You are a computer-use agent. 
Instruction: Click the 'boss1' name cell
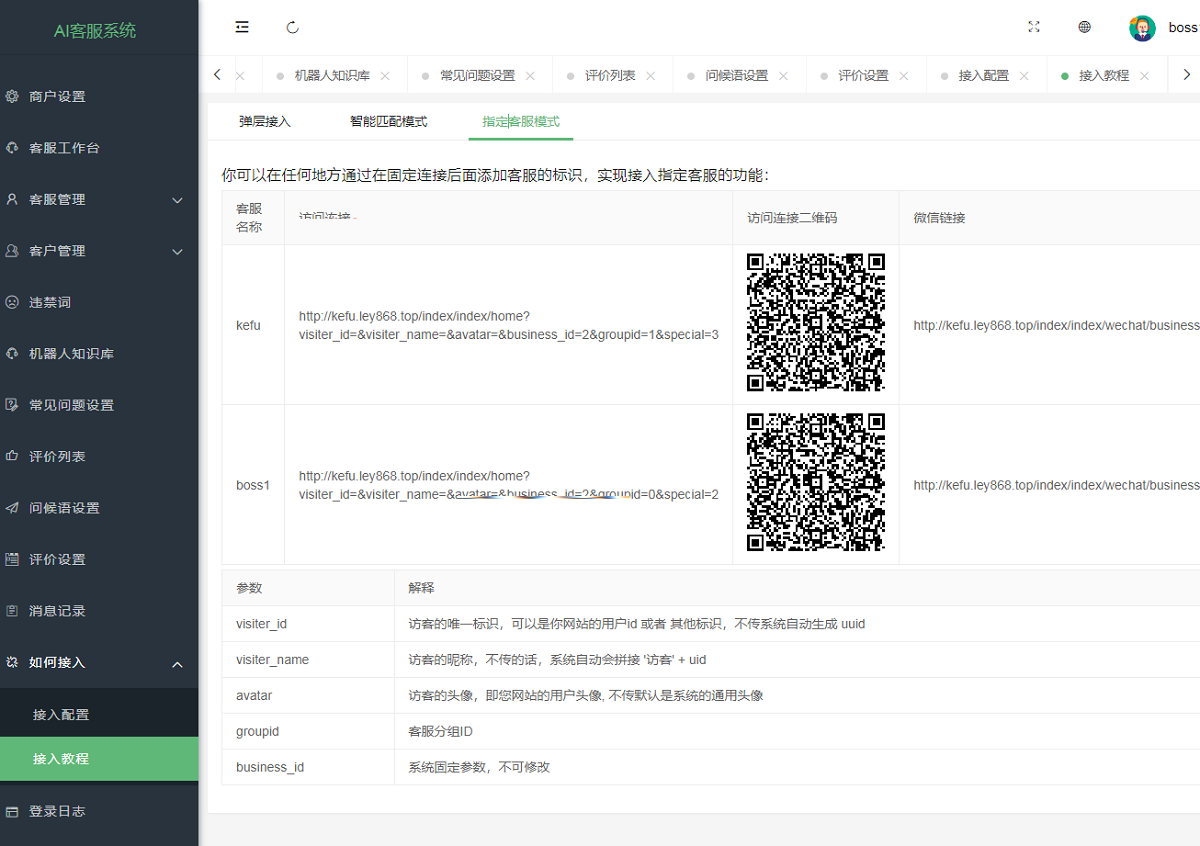tap(253, 485)
